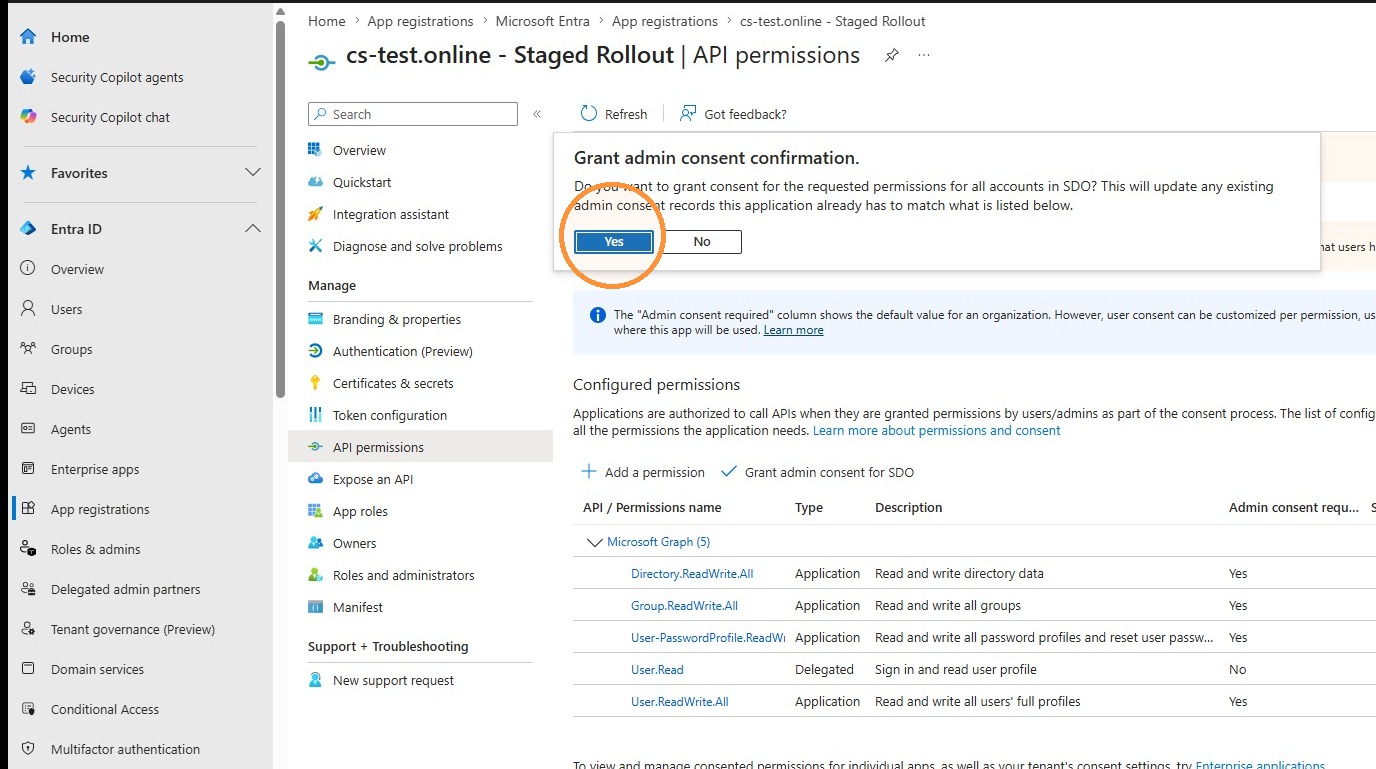Click the Quickstart cloud icon

coord(316,182)
